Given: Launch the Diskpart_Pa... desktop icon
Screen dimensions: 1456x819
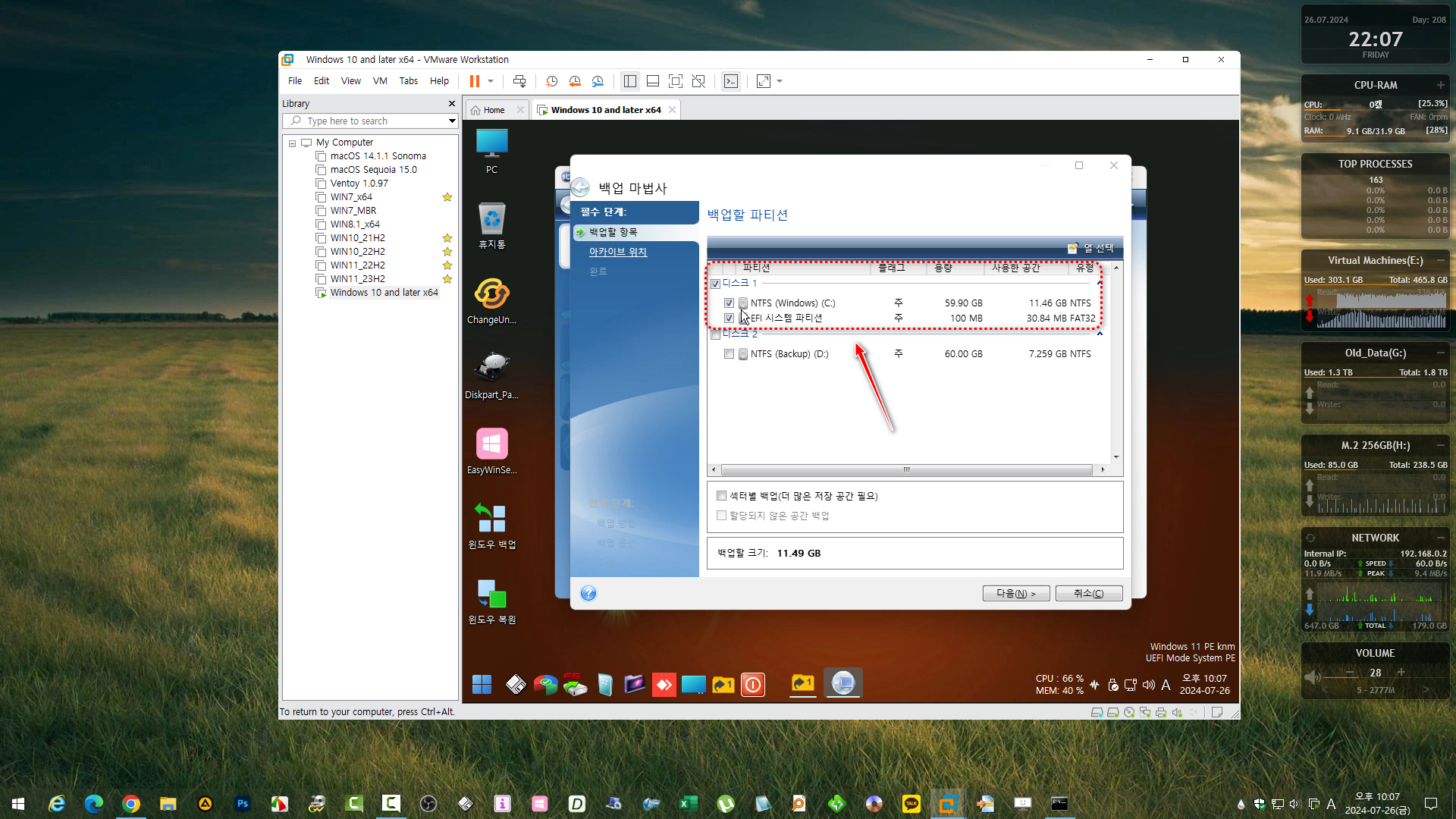Looking at the screenshot, I should pos(492,376).
